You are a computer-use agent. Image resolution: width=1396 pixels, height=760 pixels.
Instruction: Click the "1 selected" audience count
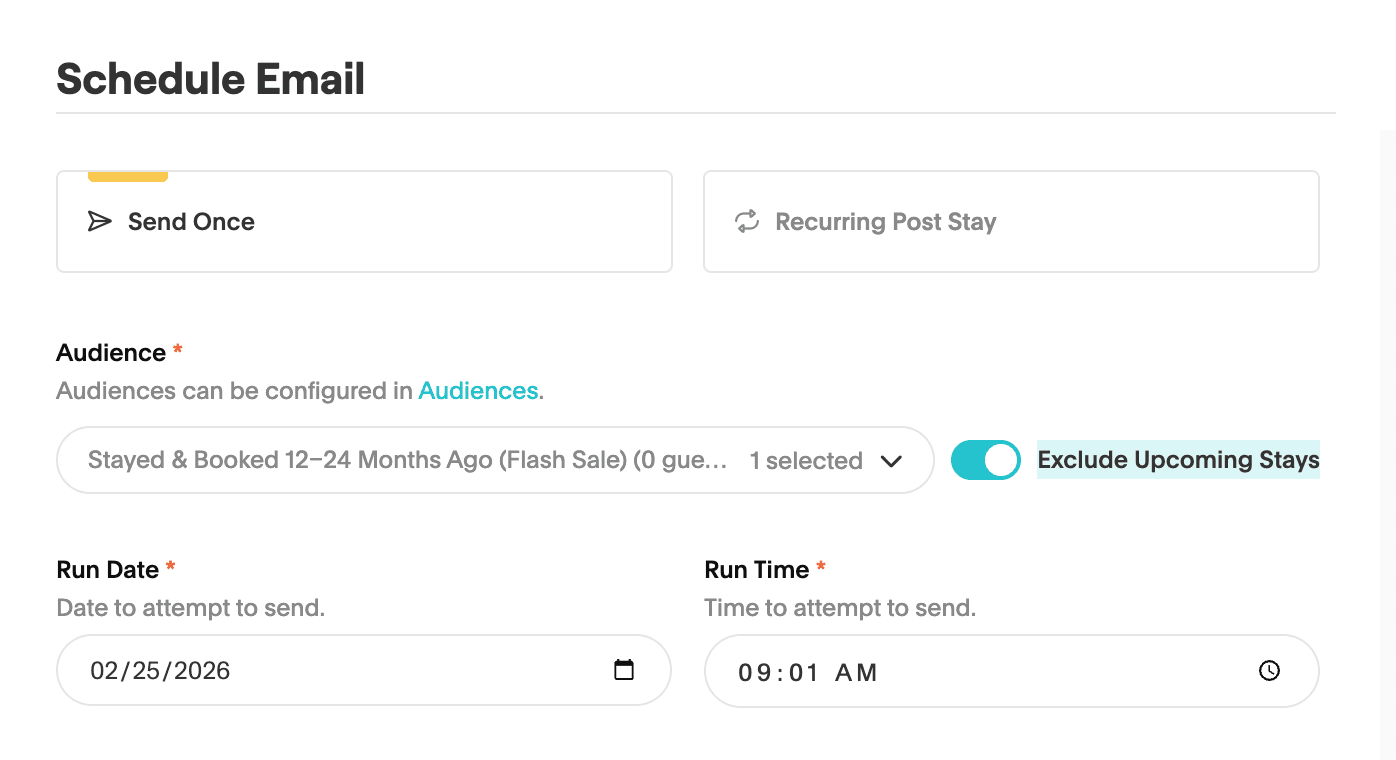click(806, 461)
